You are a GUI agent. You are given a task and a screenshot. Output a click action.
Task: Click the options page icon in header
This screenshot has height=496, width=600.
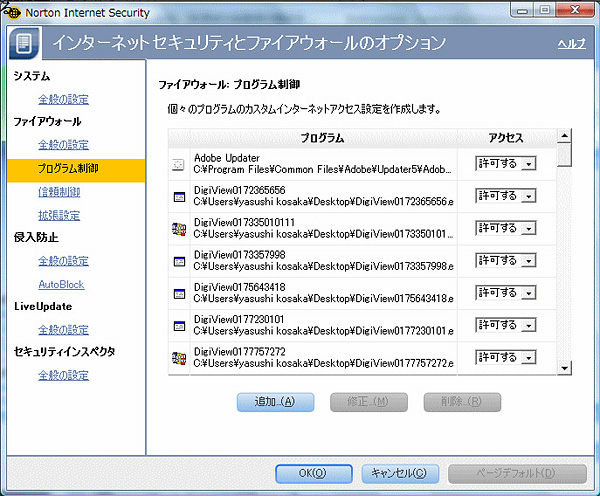[24, 43]
